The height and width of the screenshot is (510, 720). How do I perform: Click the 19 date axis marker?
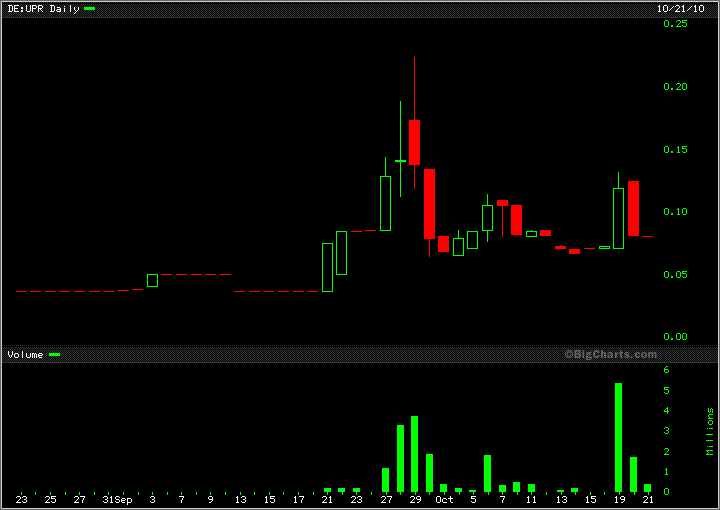pos(619,499)
